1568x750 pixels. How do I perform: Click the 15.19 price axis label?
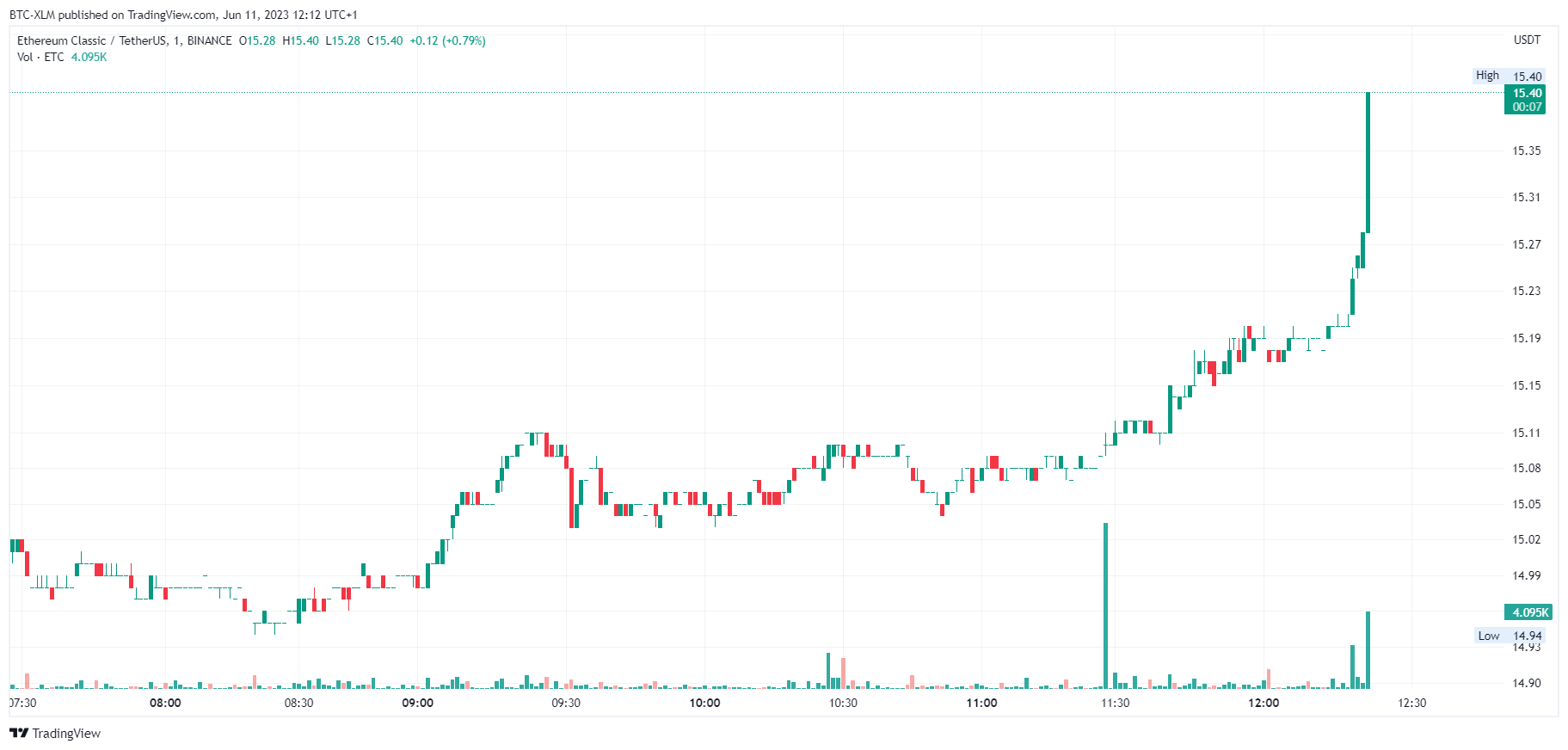pos(1527,338)
